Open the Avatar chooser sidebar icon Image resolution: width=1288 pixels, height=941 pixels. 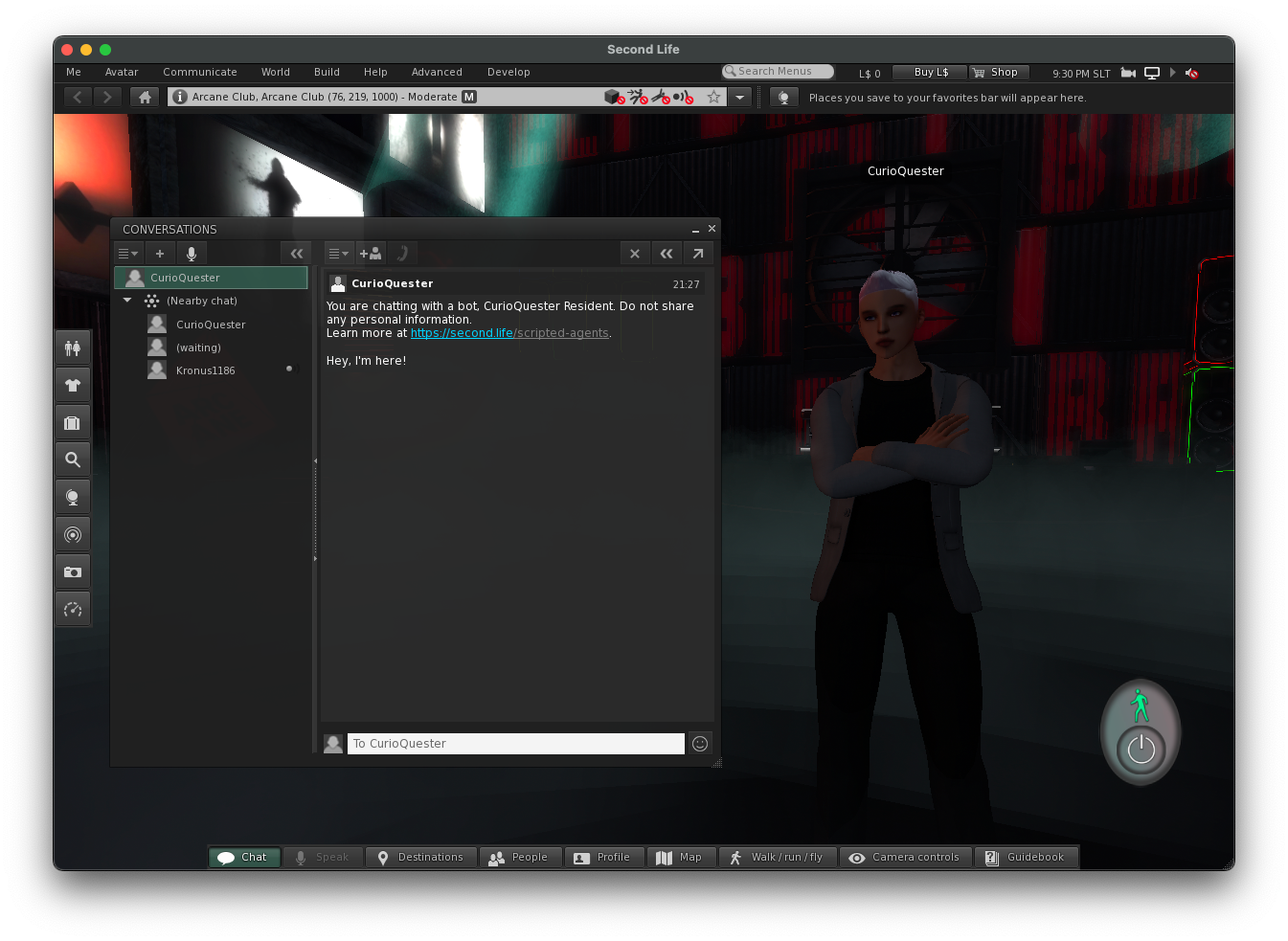coord(73,348)
